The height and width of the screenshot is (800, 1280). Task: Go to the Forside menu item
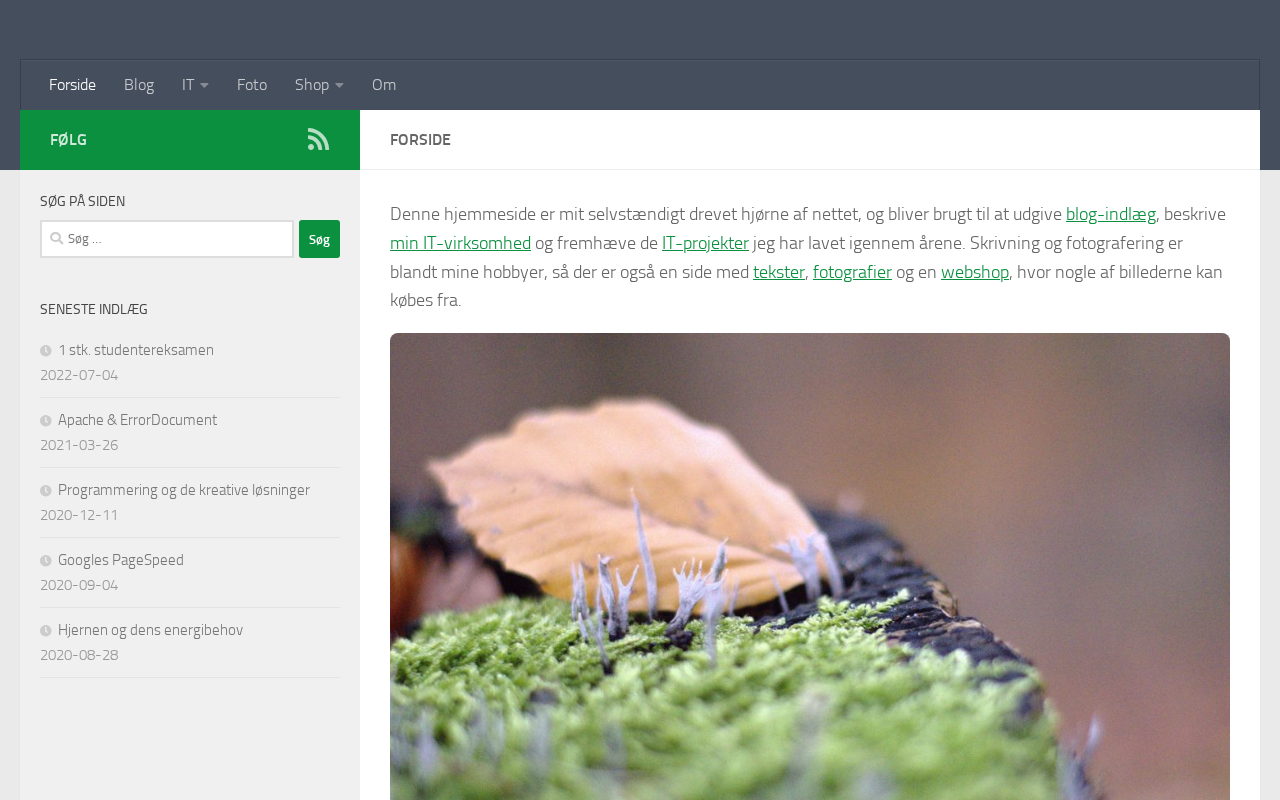coord(72,85)
